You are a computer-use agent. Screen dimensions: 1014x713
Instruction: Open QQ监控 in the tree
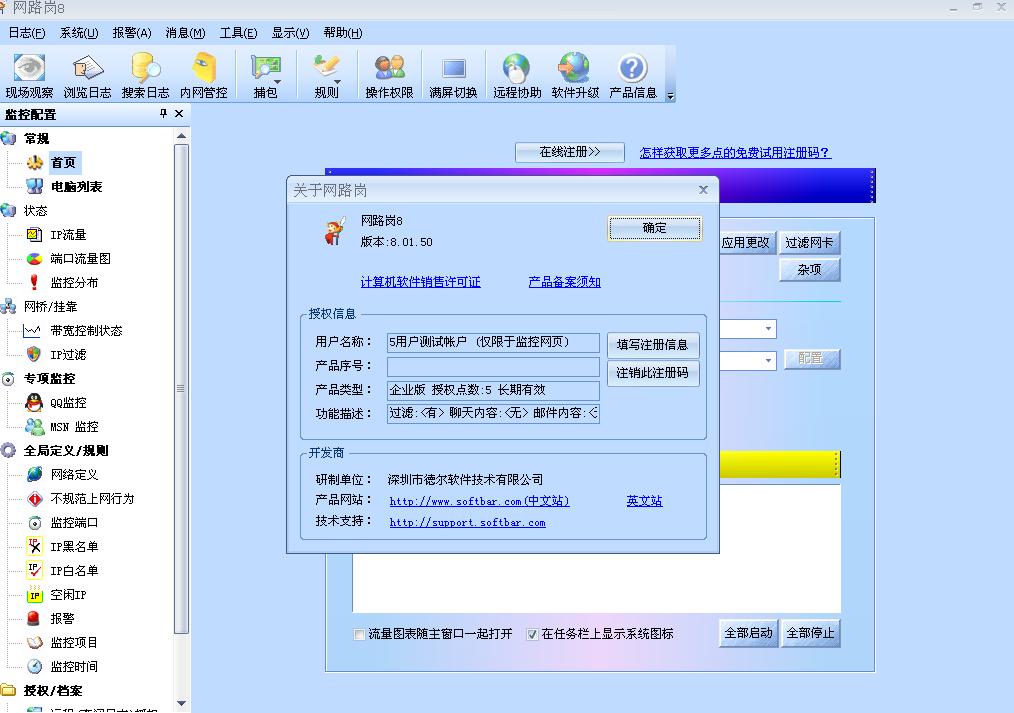tap(68, 403)
